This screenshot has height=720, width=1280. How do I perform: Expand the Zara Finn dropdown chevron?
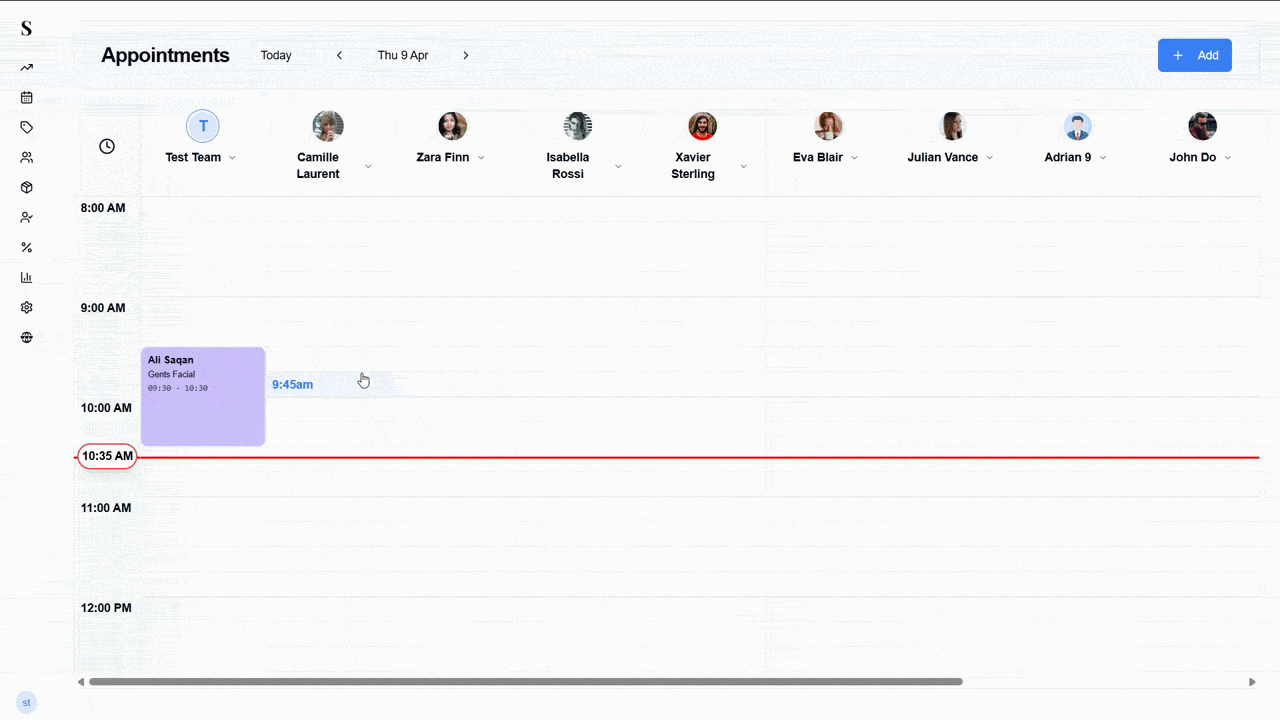click(481, 157)
